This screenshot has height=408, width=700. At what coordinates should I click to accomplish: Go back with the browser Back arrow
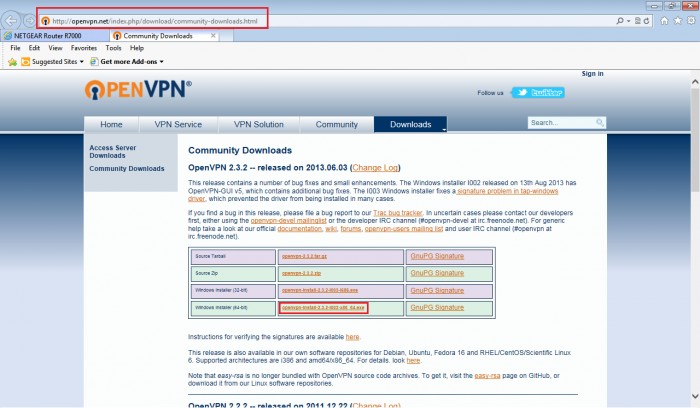[x=11, y=21]
